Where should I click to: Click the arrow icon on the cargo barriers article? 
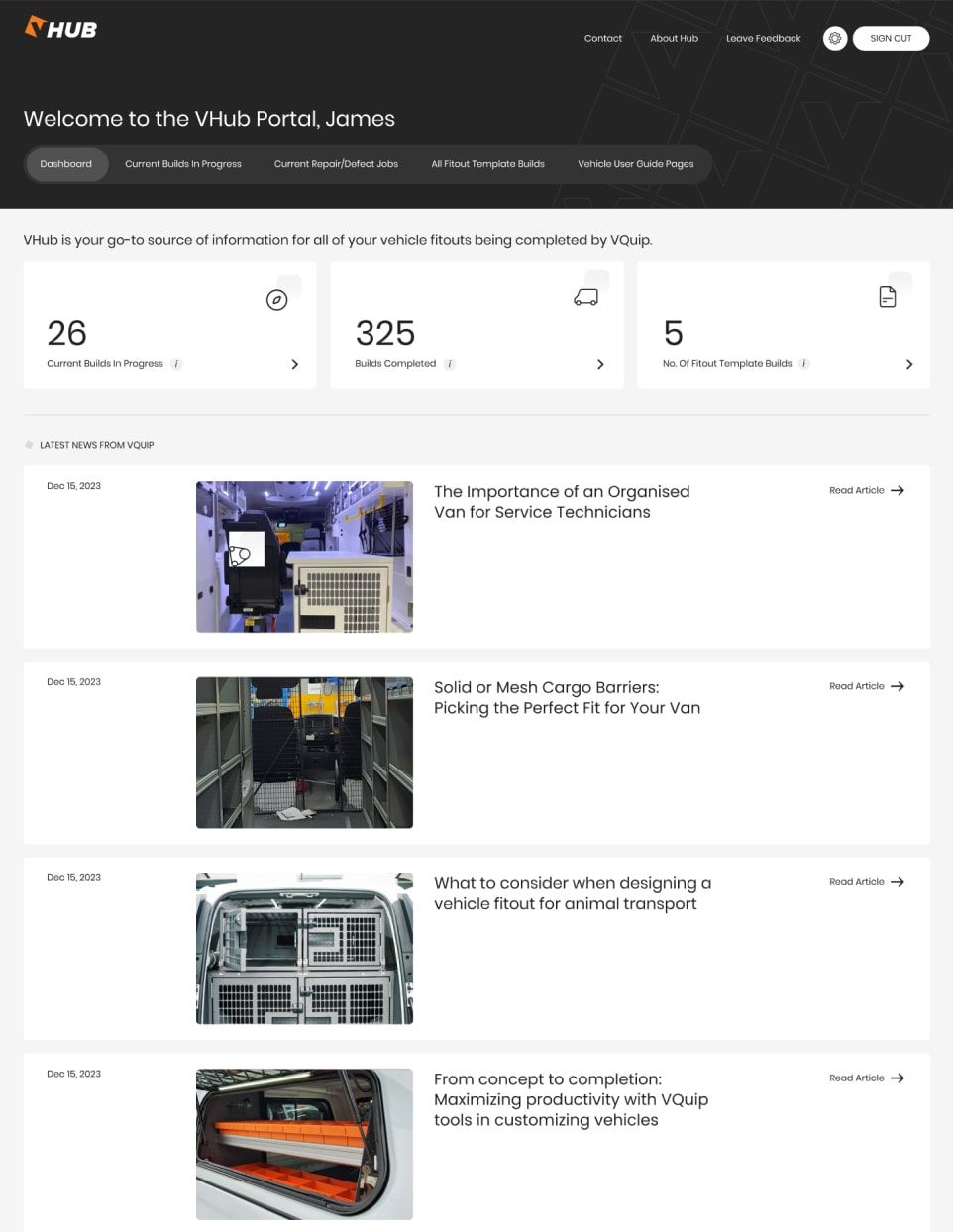pos(897,686)
